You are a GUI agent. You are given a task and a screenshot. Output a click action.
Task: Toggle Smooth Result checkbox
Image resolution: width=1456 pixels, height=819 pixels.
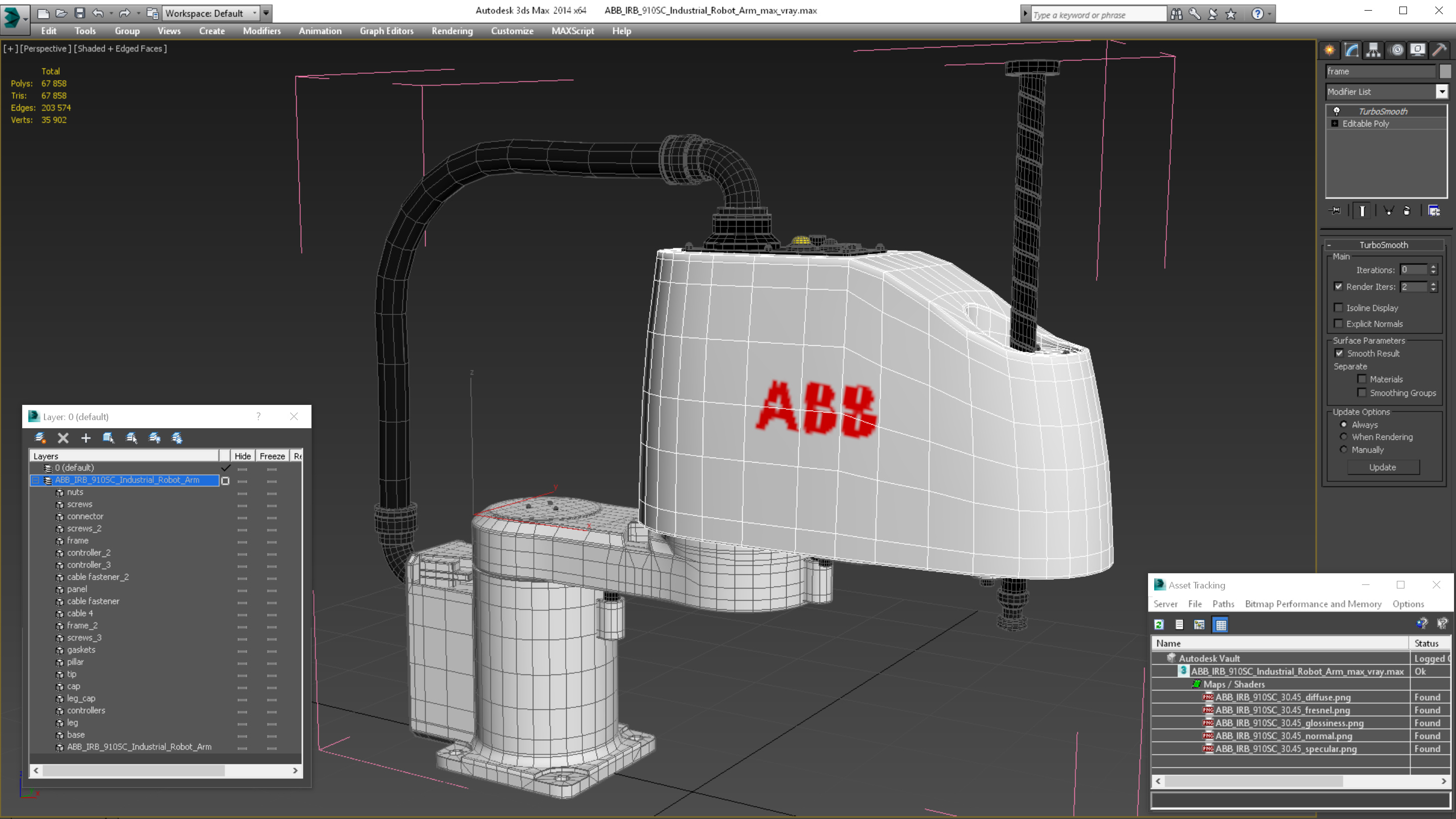coord(1339,353)
